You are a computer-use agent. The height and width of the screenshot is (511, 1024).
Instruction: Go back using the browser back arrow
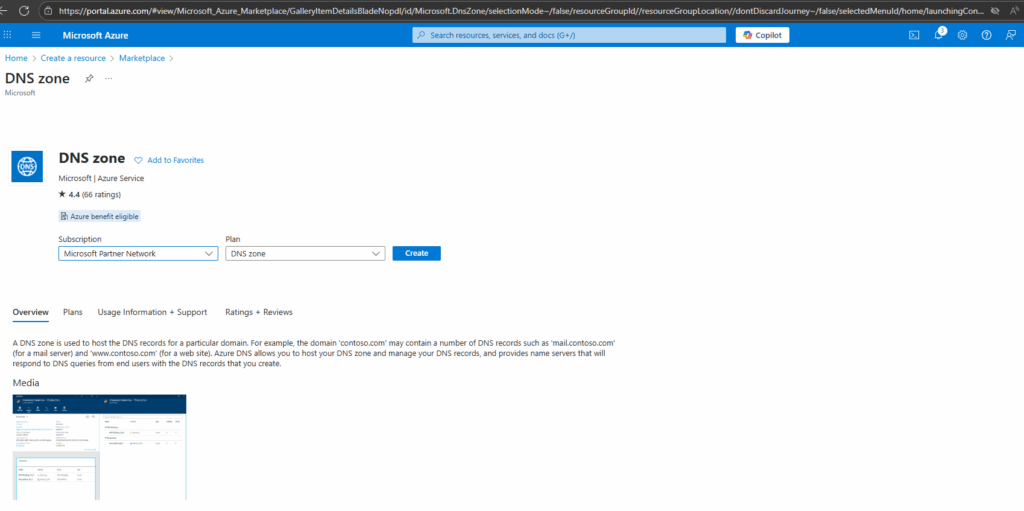3,11
